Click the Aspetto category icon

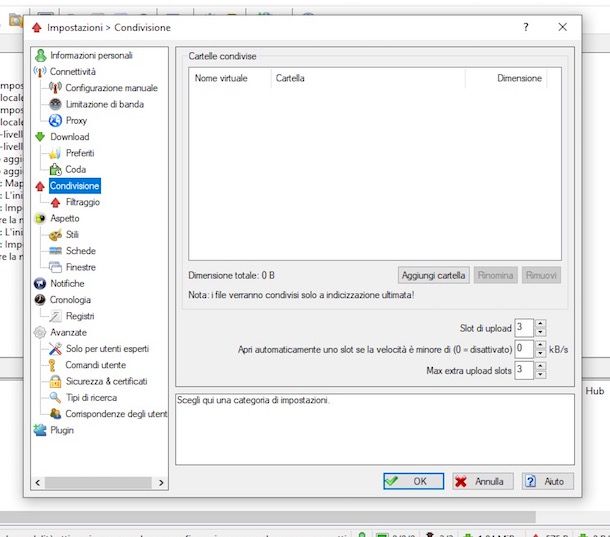pyautogui.click(x=40, y=218)
